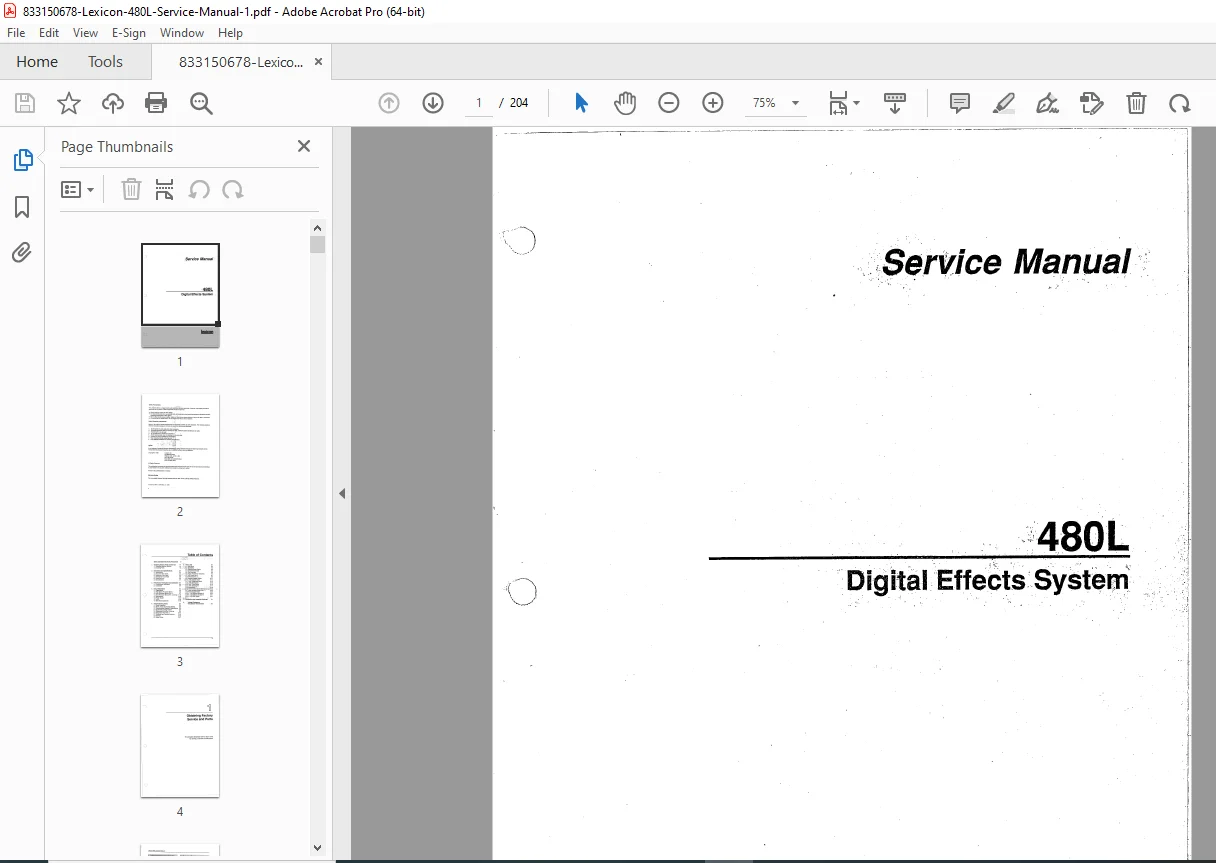Open the Help menu
Viewport: 1216px width, 863px height.
(230, 33)
